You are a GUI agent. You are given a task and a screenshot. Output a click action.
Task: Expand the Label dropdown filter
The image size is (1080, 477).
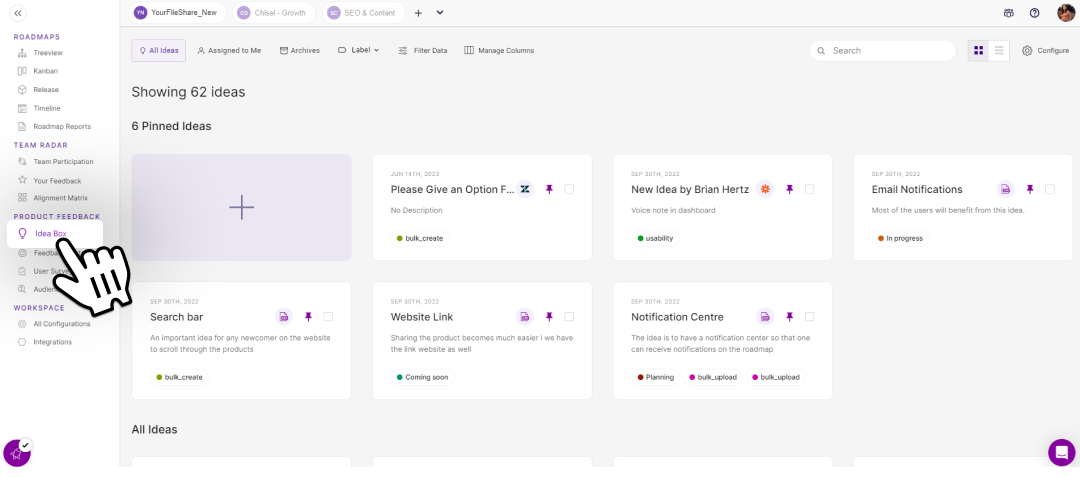tap(358, 50)
